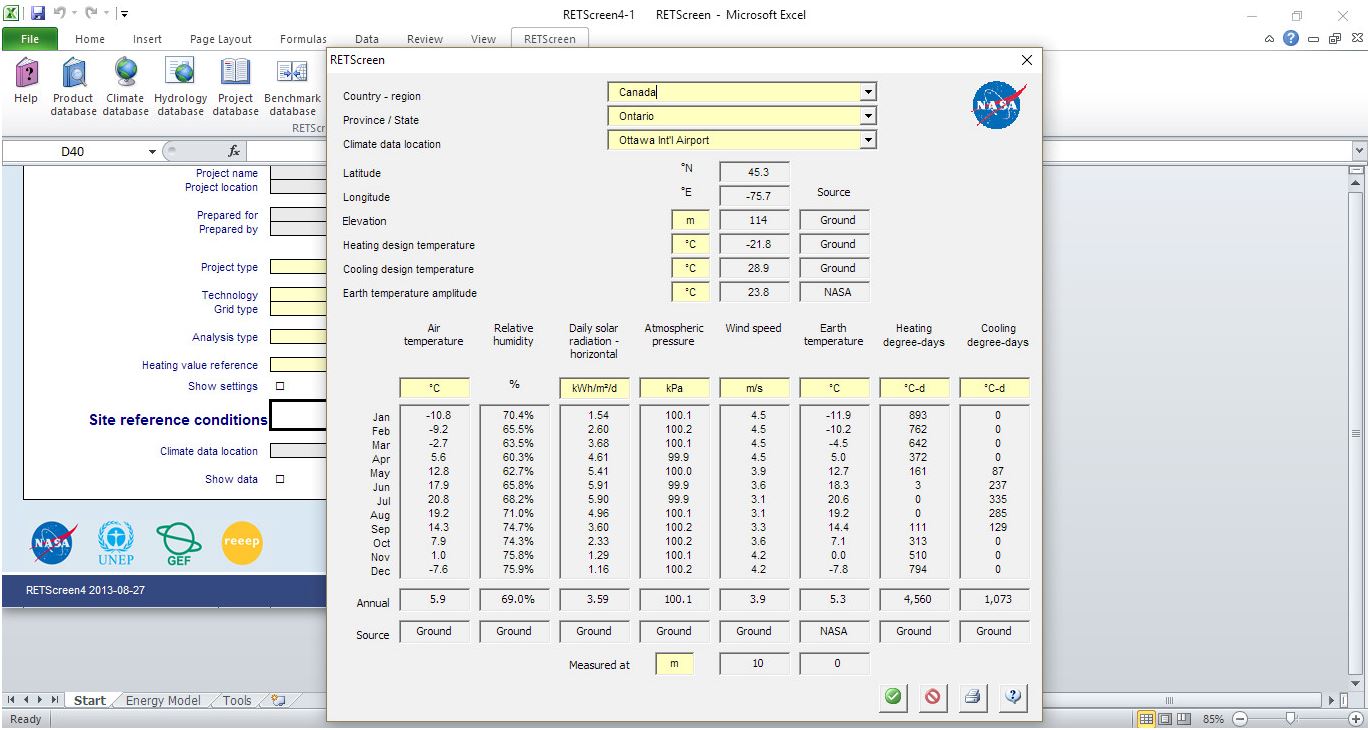Switch to the Home ribbon tab

(90, 39)
